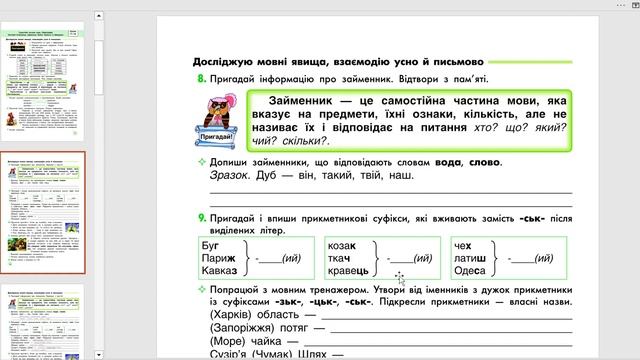The width and height of the screenshot is (640, 360).
Task: Click the thumbnail panel scroll-down arrow
Action: point(98,355)
